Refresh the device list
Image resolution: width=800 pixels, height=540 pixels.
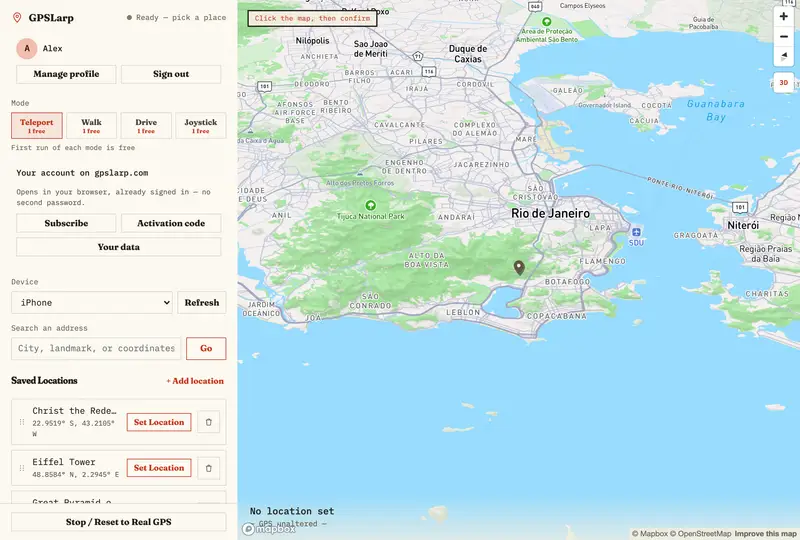coord(202,303)
